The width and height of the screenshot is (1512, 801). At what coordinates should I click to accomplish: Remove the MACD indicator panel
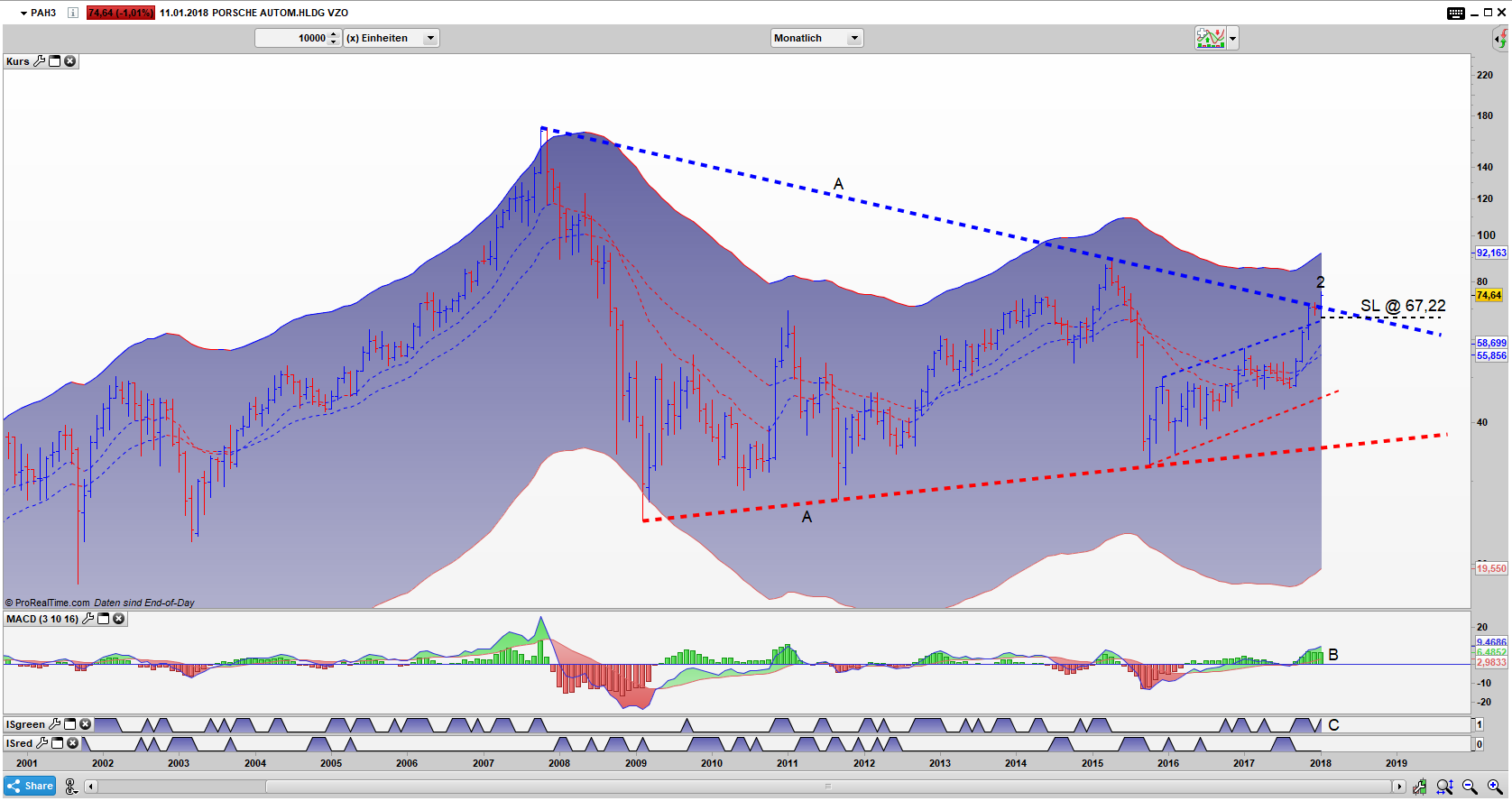click(x=119, y=619)
